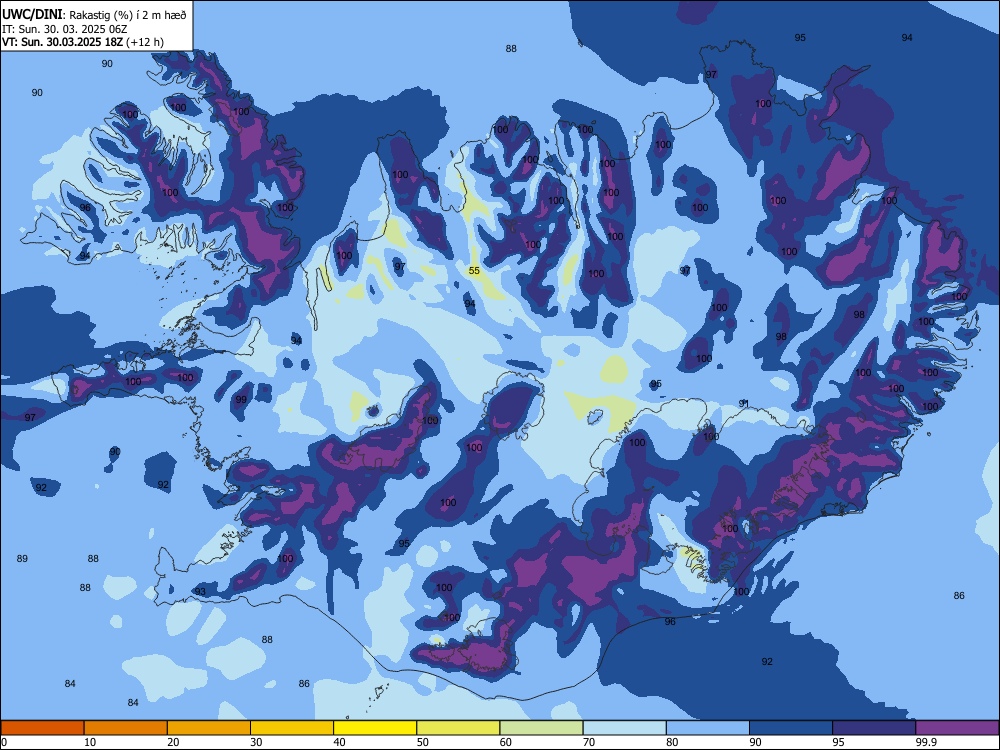Click the purple legend swatch above 99.9
Screen dimensions: 1000x750
[957, 728]
